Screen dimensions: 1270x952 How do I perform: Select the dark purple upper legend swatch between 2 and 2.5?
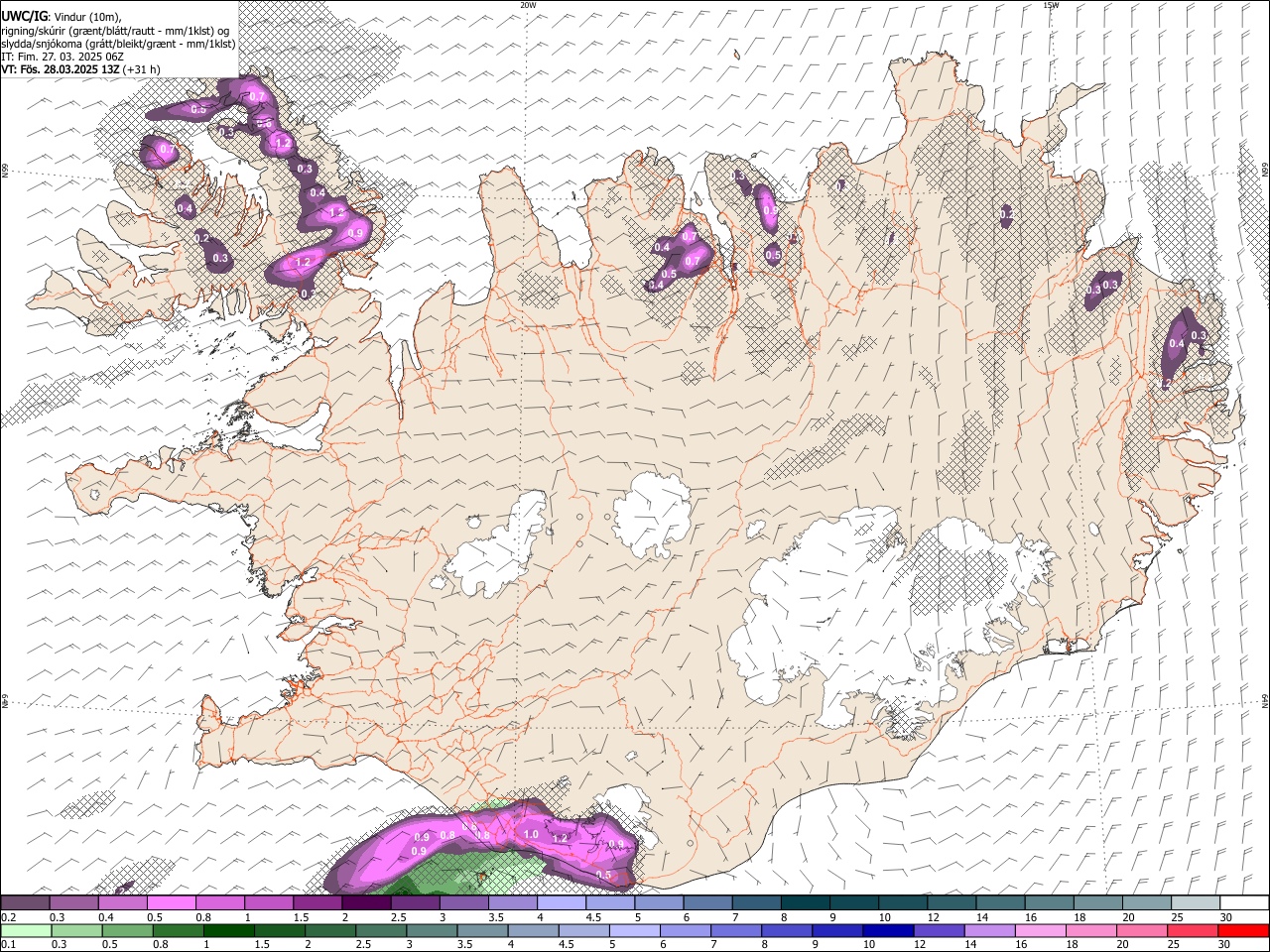pos(365,903)
